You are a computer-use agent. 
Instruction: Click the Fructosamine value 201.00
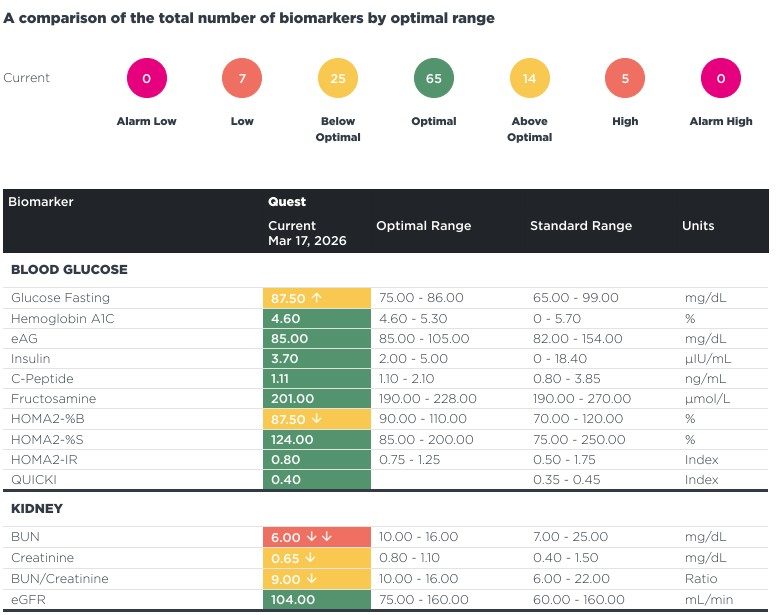[x=292, y=399]
